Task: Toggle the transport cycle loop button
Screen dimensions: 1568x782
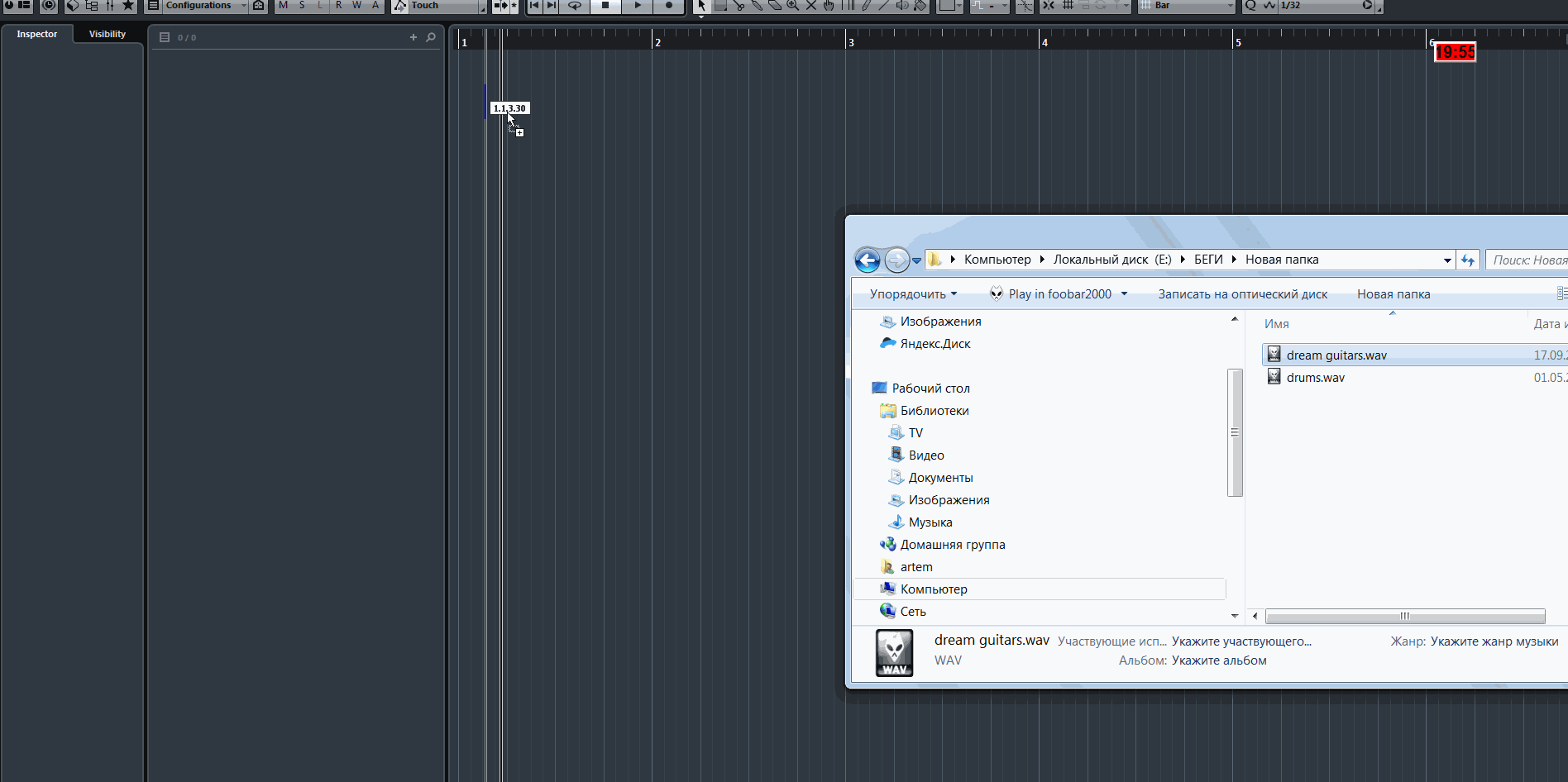Action: pos(575,5)
